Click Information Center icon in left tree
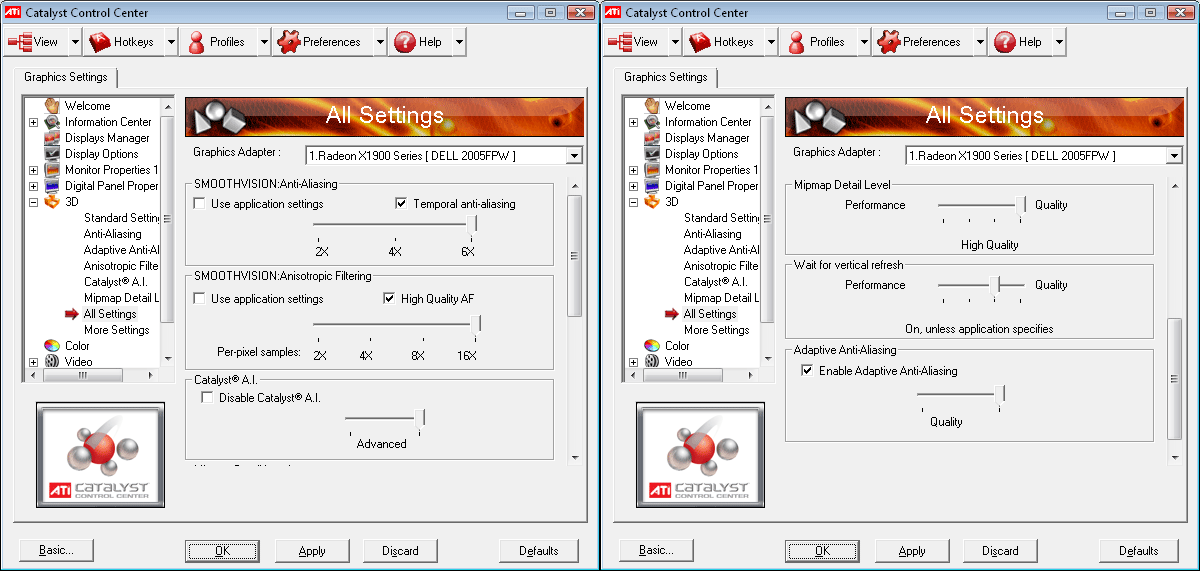The height and width of the screenshot is (571, 1200). (x=52, y=121)
